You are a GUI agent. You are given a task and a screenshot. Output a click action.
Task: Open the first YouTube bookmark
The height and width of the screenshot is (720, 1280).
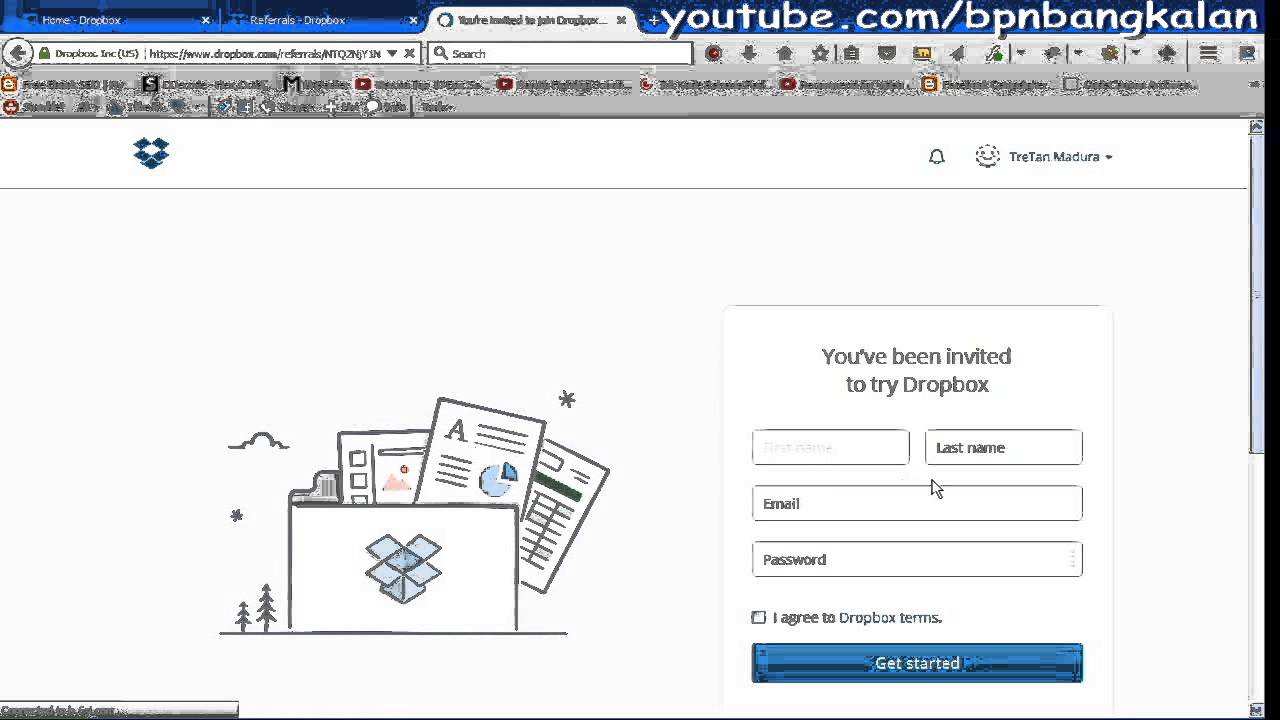[363, 85]
